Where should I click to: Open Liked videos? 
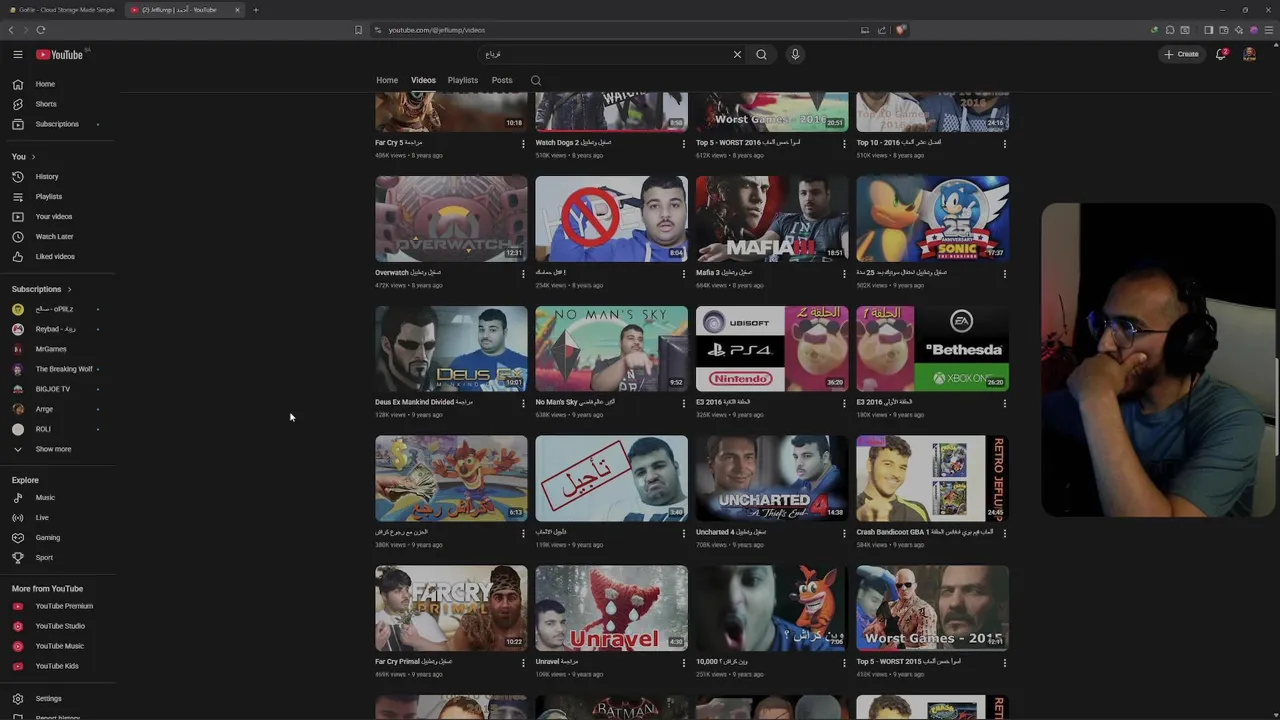pyautogui.click(x=55, y=256)
